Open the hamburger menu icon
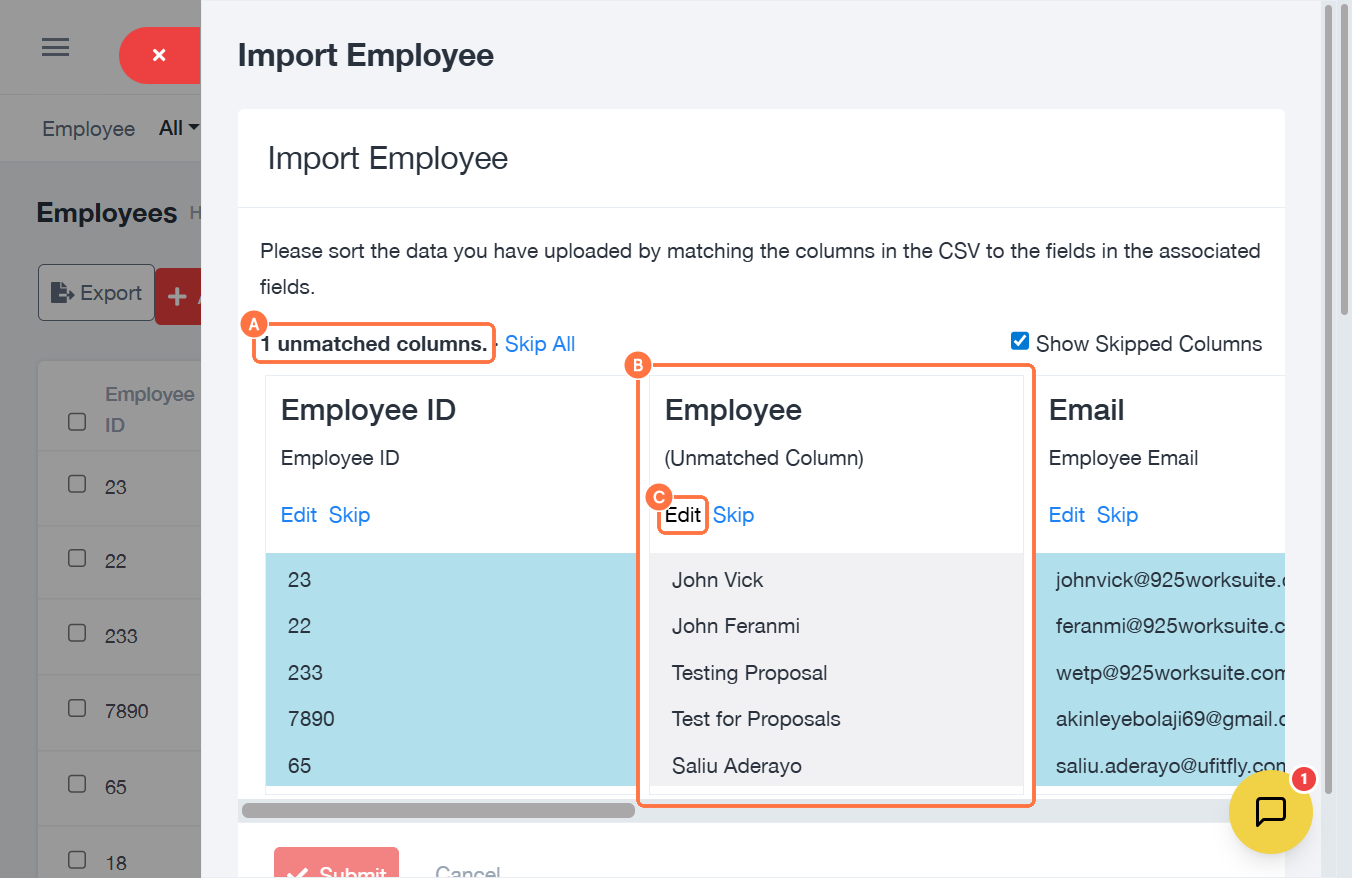The image size is (1352, 878). (55, 48)
